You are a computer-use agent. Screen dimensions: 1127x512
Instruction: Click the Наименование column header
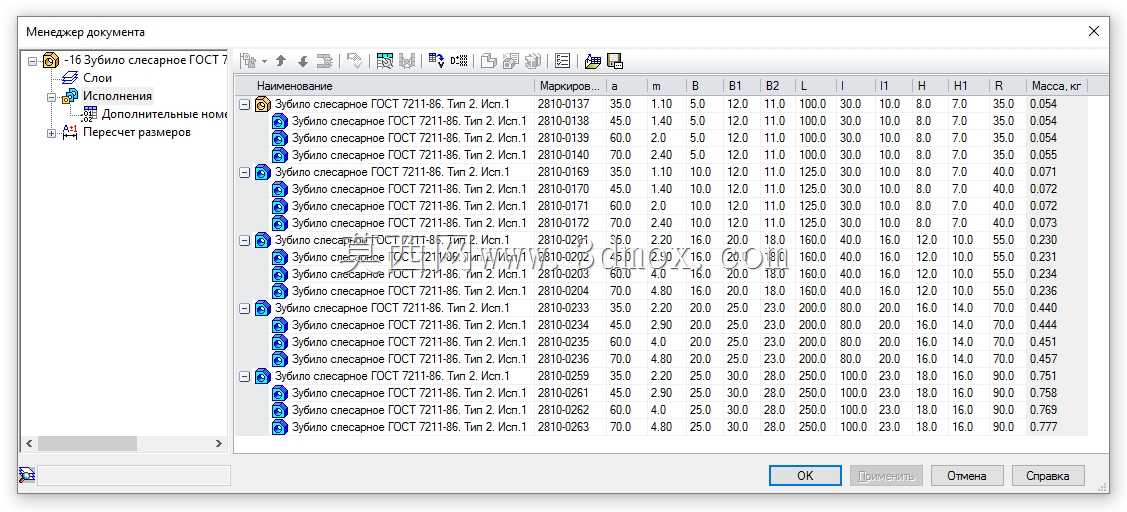click(385, 86)
